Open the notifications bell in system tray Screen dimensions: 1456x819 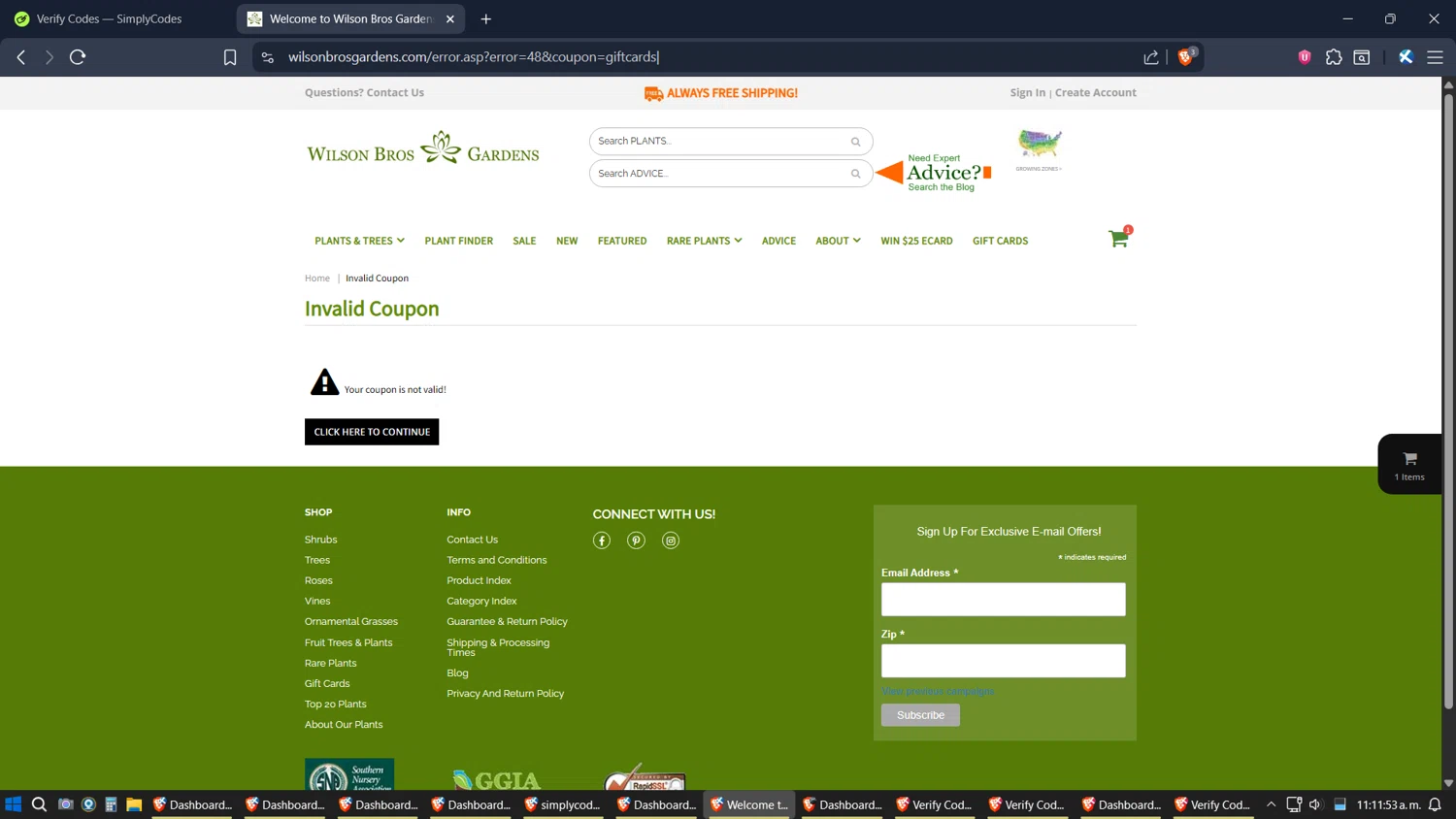coord(1435,804)
